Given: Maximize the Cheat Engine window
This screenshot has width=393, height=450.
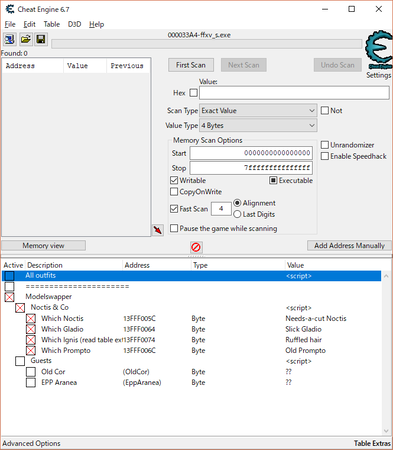Looking at the screenshot, I should coord(351,9).
